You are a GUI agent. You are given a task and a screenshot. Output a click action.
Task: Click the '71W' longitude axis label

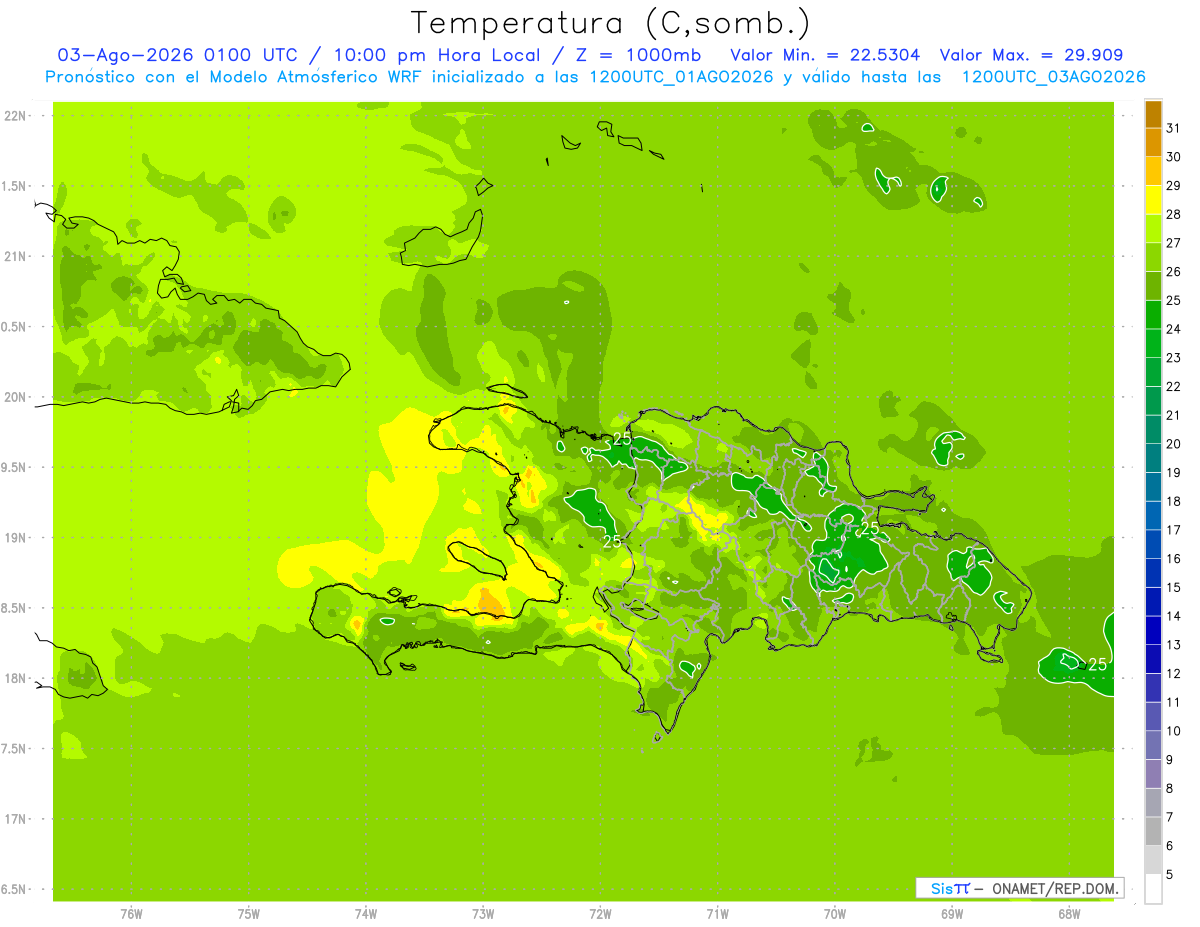pyautogui.click(x=717, y=913)
